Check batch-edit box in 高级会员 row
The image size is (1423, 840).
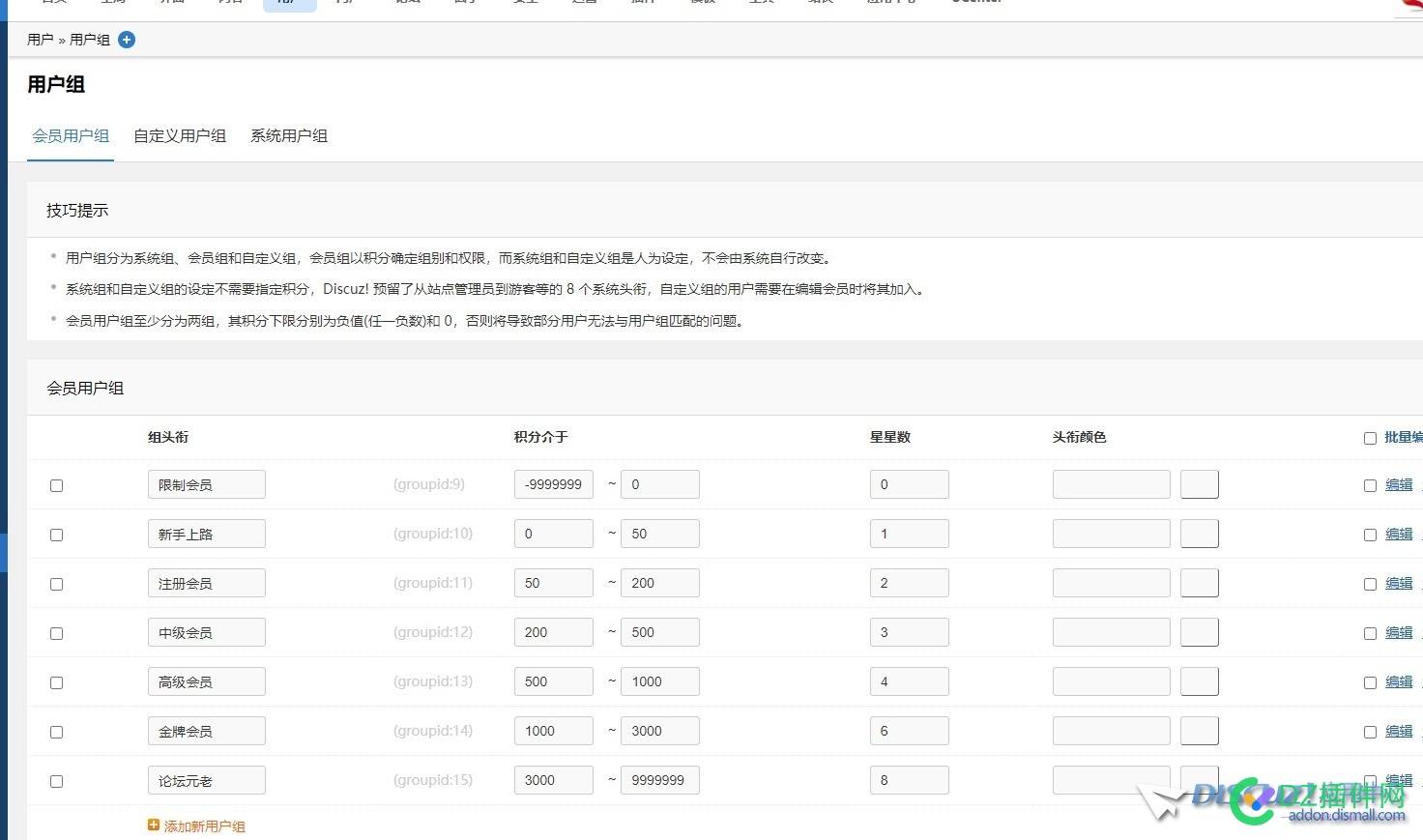(x=1370, y=682)
